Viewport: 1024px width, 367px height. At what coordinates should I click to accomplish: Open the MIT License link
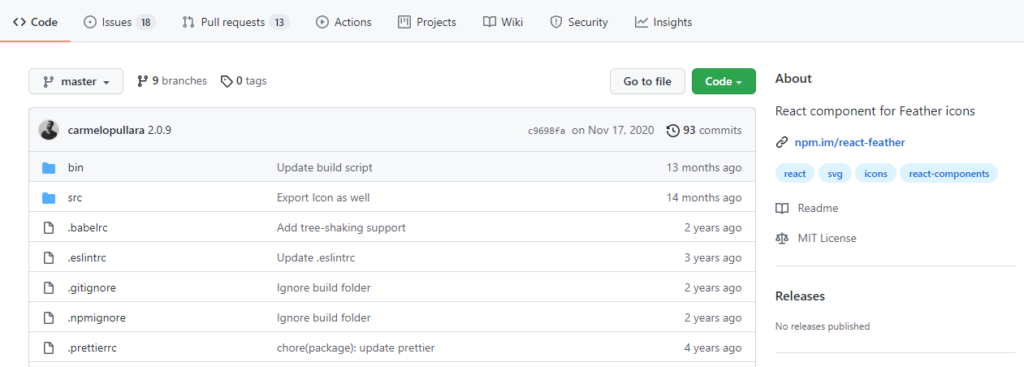coord(827,238)
